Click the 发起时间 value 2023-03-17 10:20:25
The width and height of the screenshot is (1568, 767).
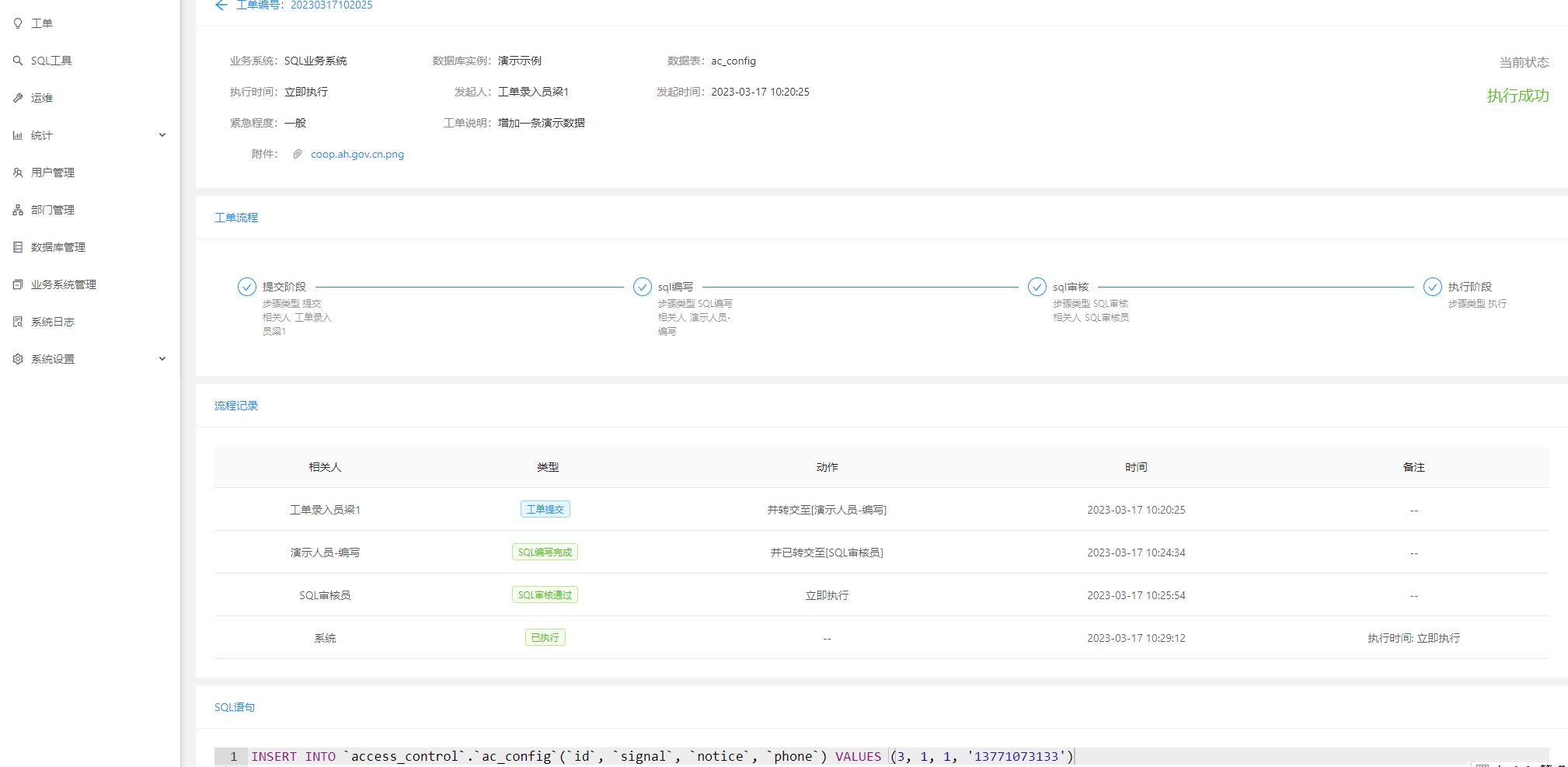pos(760,92)
